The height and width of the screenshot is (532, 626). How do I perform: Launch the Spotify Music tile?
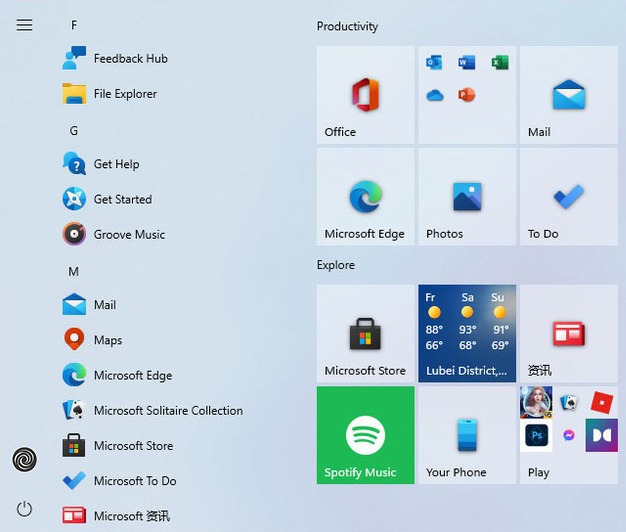tap(366, 435)
